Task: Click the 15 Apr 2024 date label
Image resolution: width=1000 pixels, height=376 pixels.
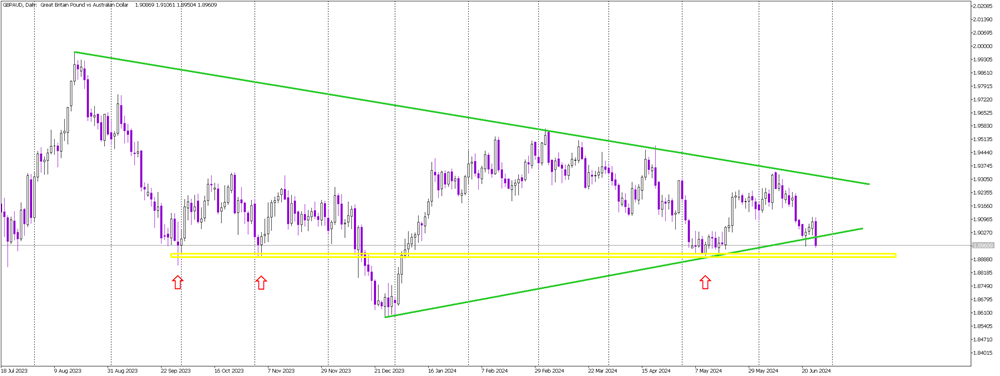Action: tap(656, 370)
